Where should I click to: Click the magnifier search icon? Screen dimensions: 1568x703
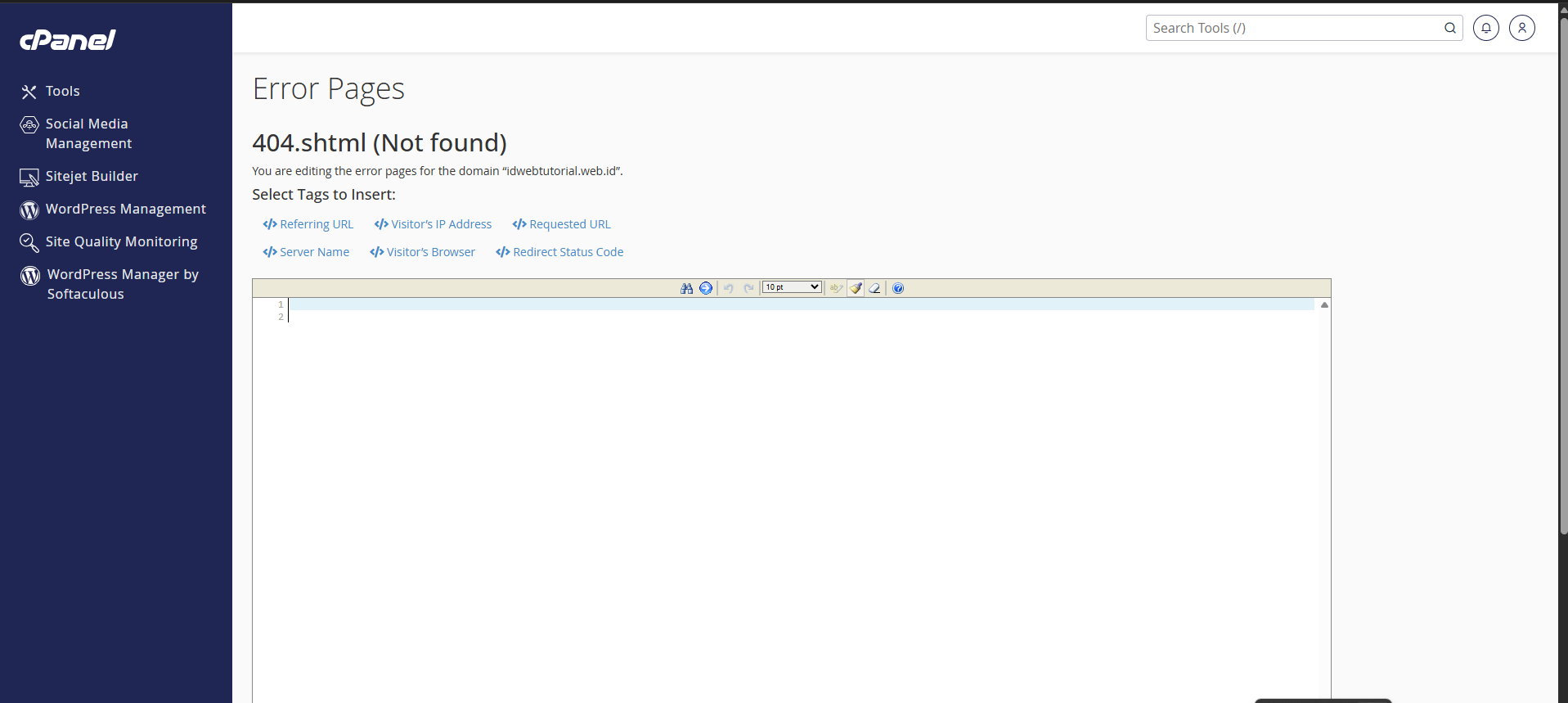coord(1450,28)
